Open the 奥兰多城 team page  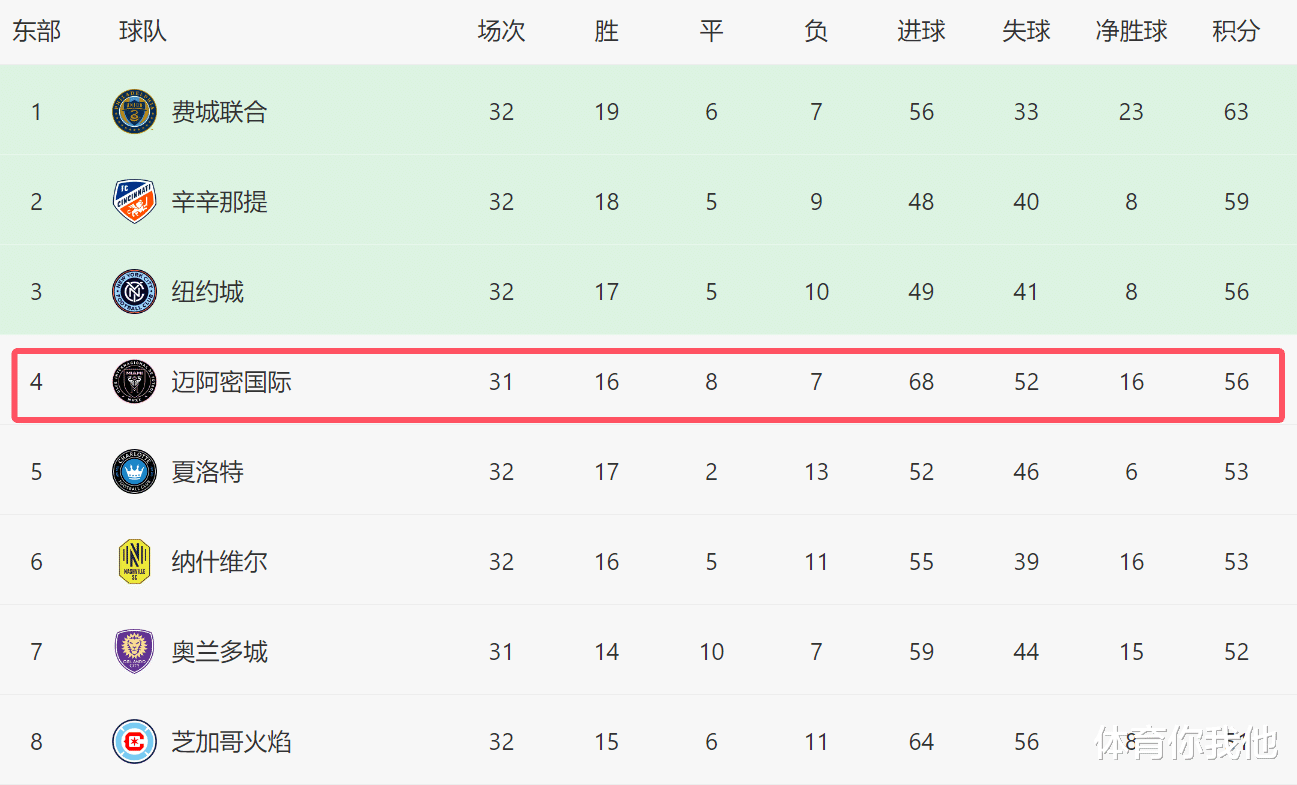tap(219, 652)
